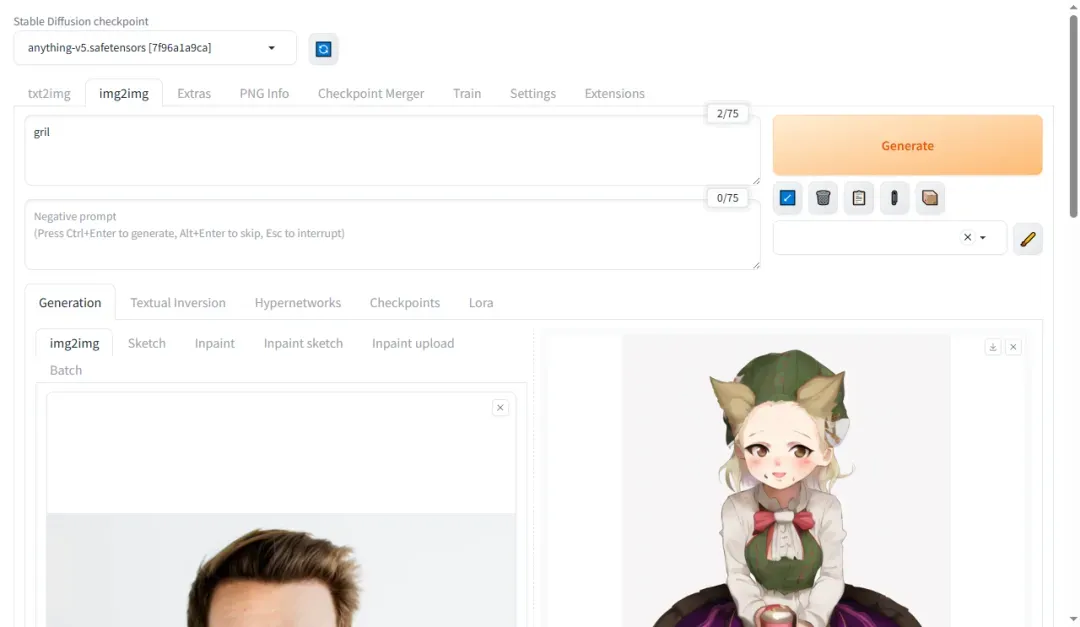Open the Inpaint upload sub-tab

[x=413, y=343]
